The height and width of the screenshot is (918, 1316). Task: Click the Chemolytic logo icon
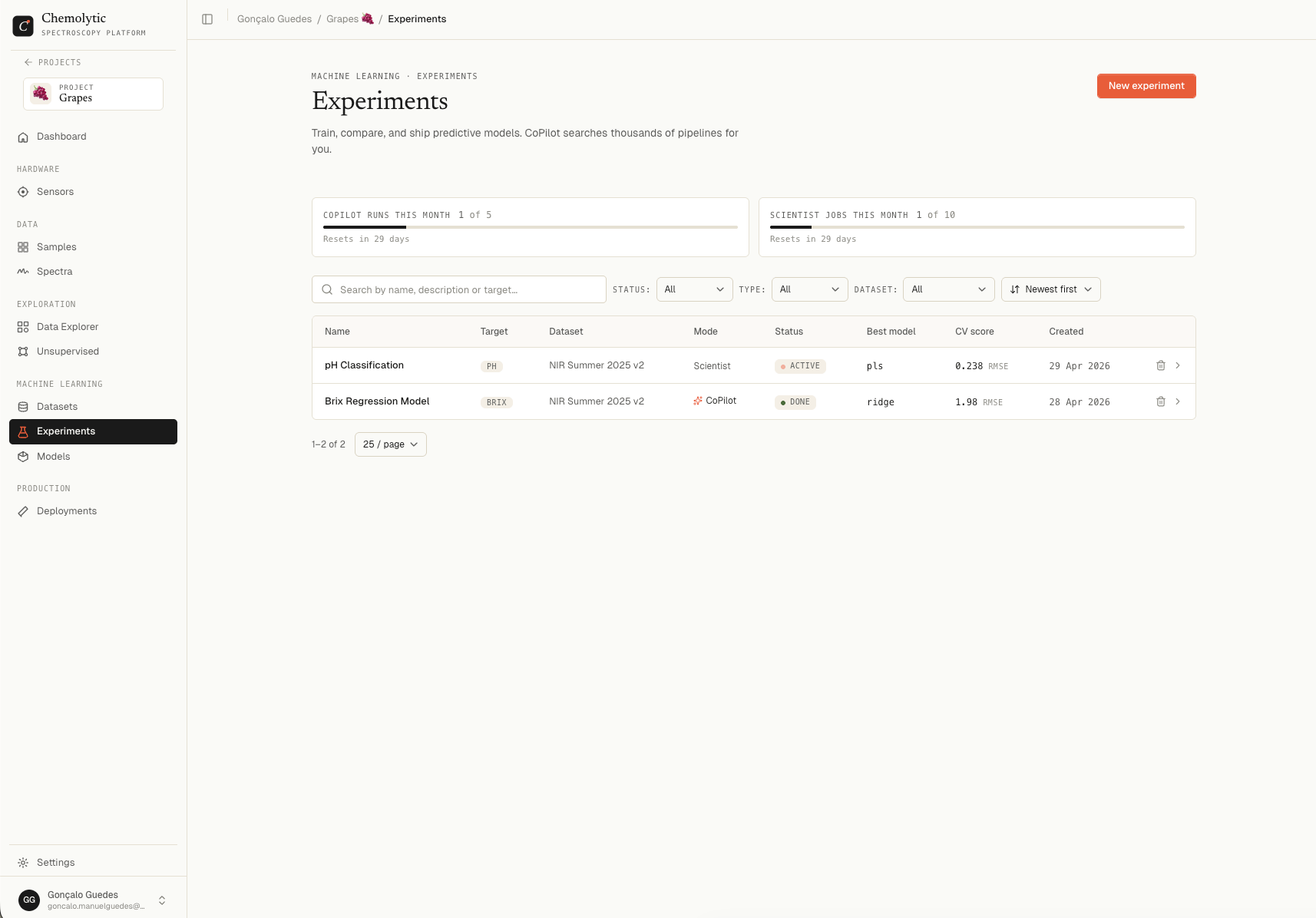click(23, 26)
